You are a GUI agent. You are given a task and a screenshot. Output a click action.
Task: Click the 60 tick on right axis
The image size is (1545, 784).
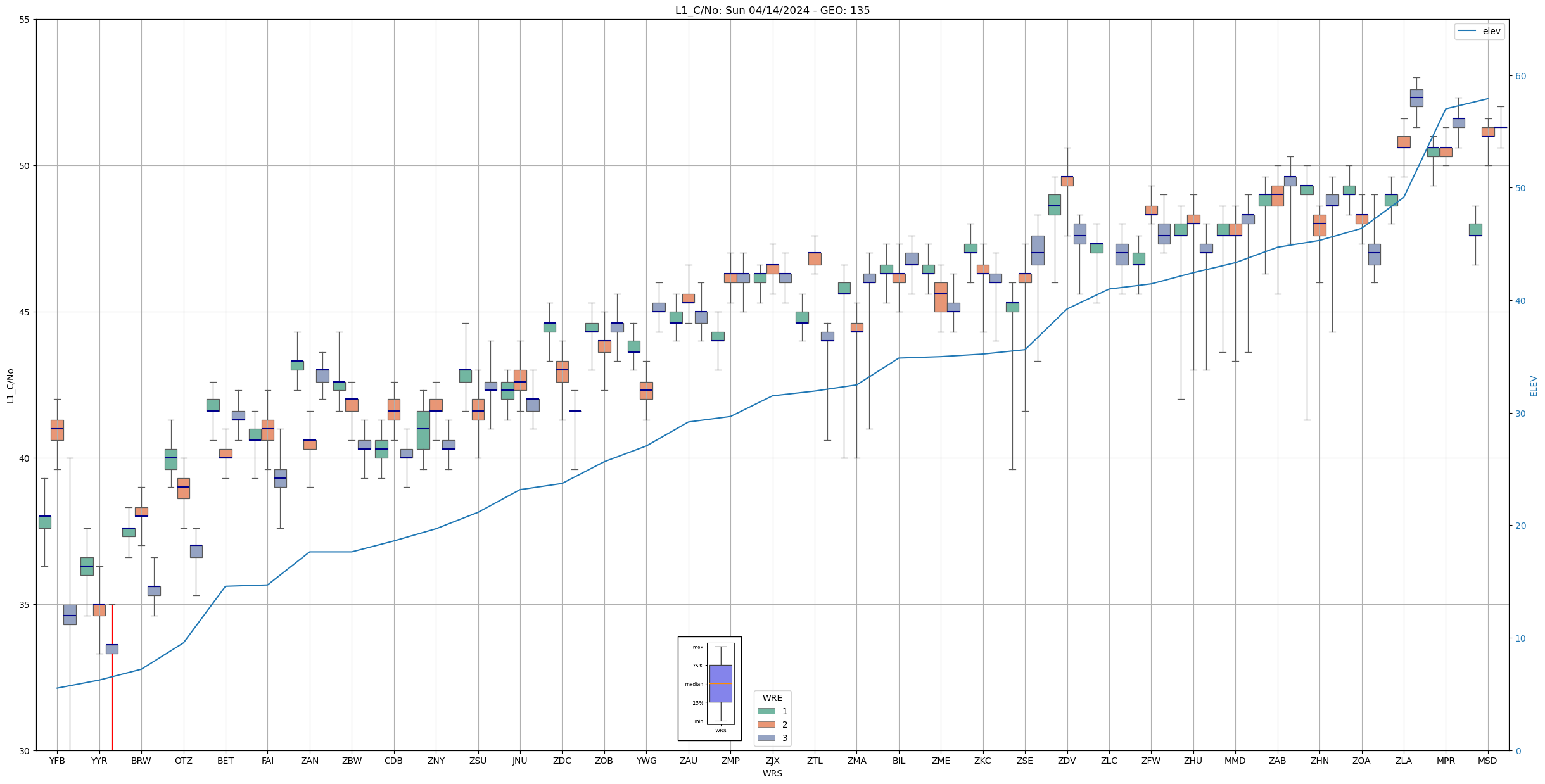tap(1520, 76)
